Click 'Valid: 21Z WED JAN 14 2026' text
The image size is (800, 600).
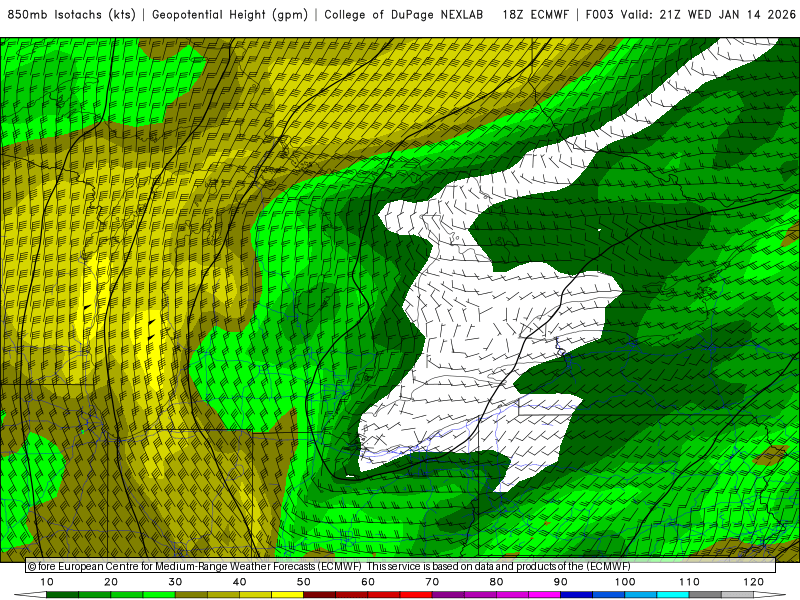click(x=708, y=15)
